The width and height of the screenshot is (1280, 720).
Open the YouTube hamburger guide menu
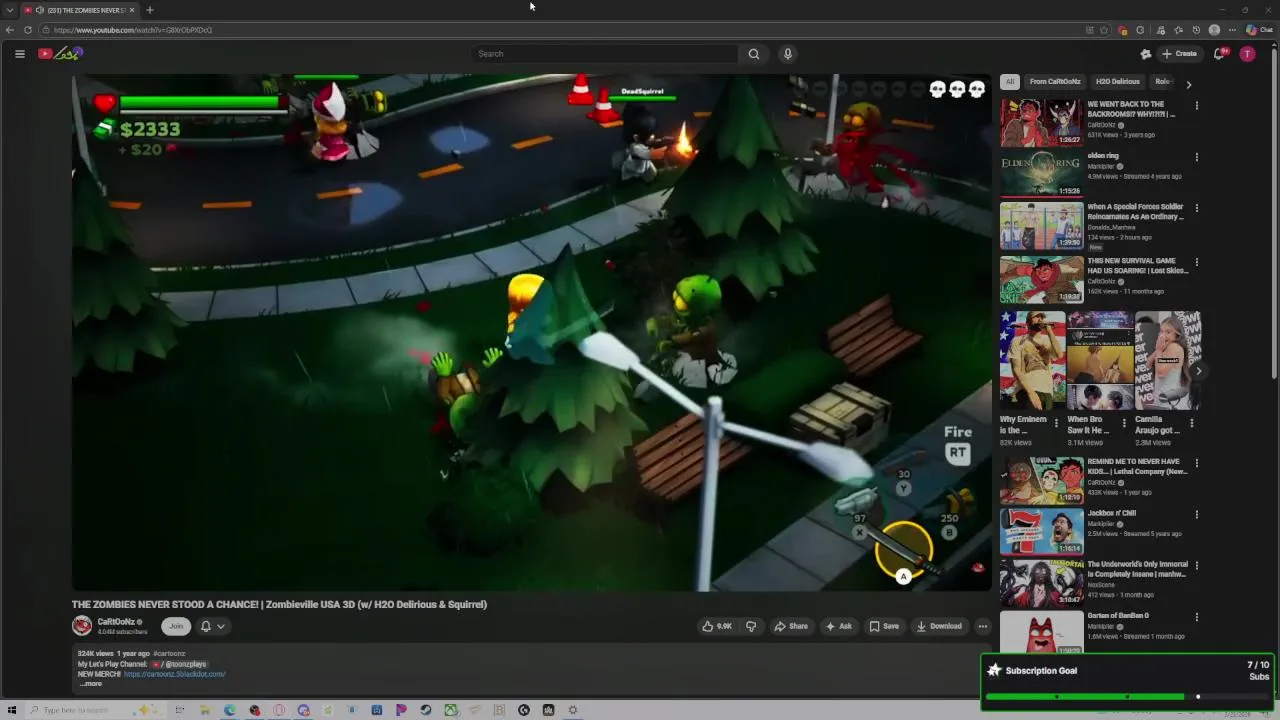click(x=20, y=54)
